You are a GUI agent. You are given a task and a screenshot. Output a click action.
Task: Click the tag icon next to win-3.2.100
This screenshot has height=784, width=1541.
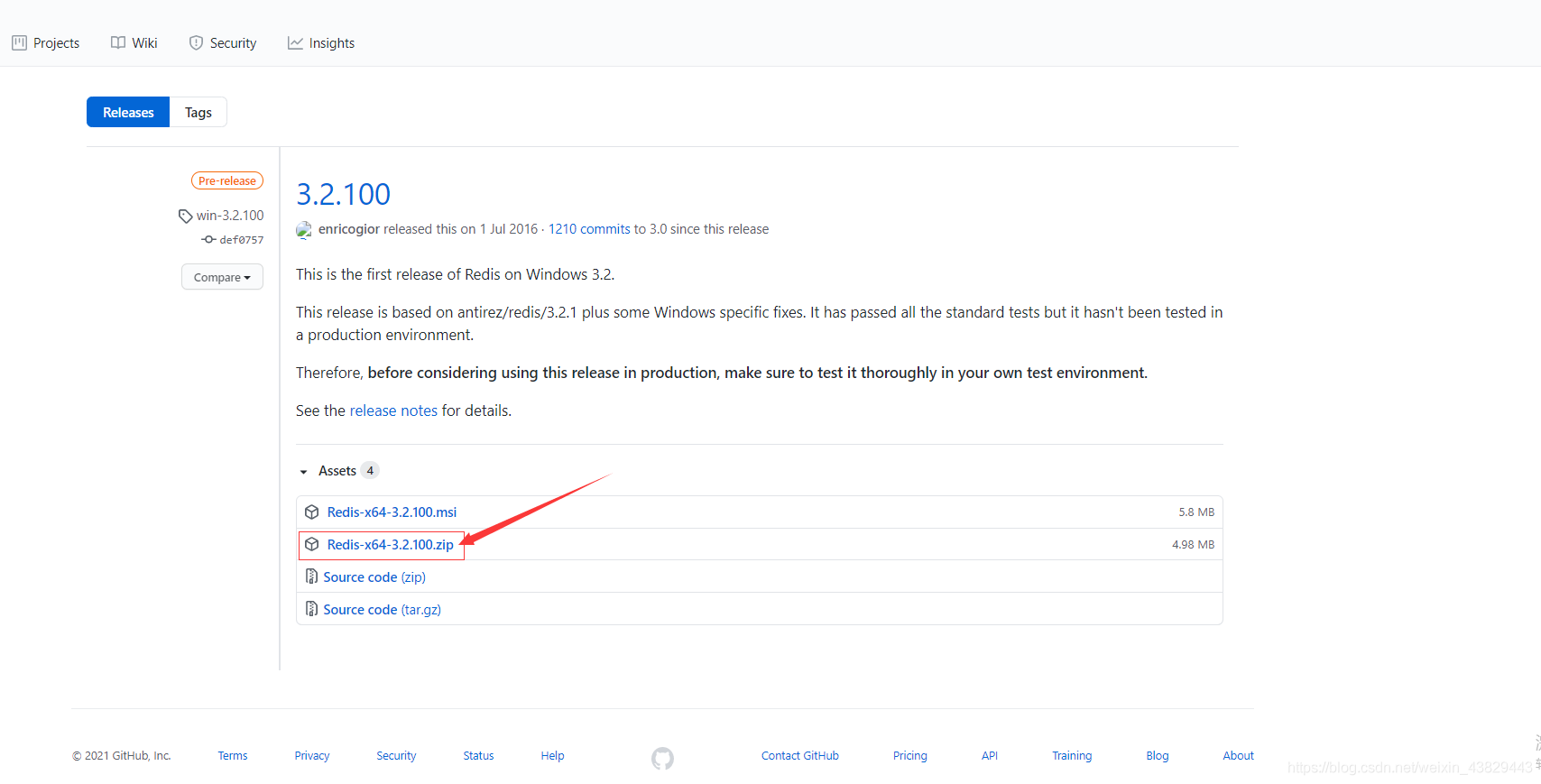tap(185, 217)
